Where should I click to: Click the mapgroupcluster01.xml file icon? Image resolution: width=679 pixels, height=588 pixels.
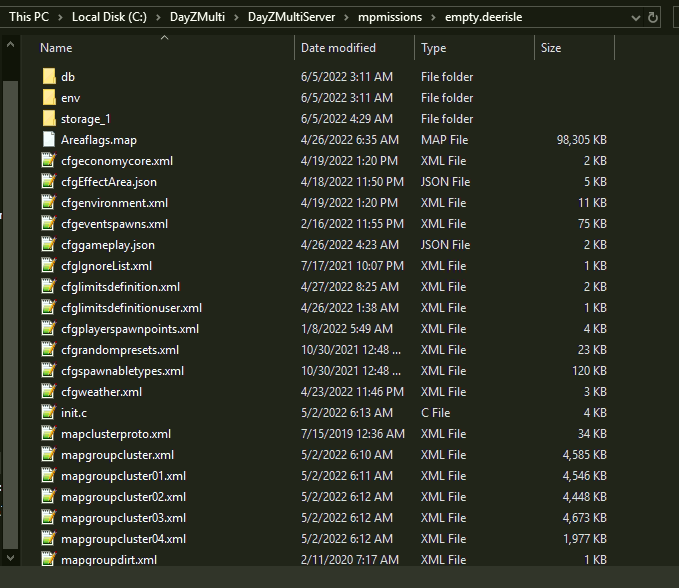pyautogui.click(x=49, y=475)
